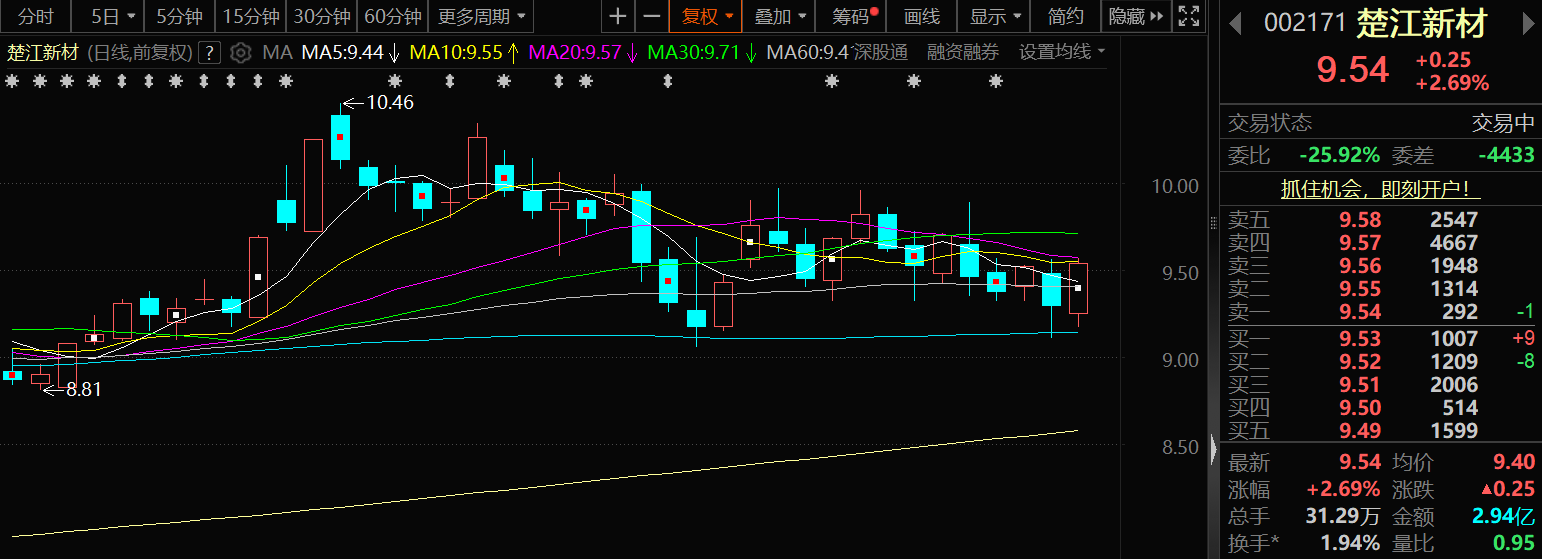This screenshot has width=1542, height=559.
Task: Open MA indicator gear settings
Action: coord(240,53)
